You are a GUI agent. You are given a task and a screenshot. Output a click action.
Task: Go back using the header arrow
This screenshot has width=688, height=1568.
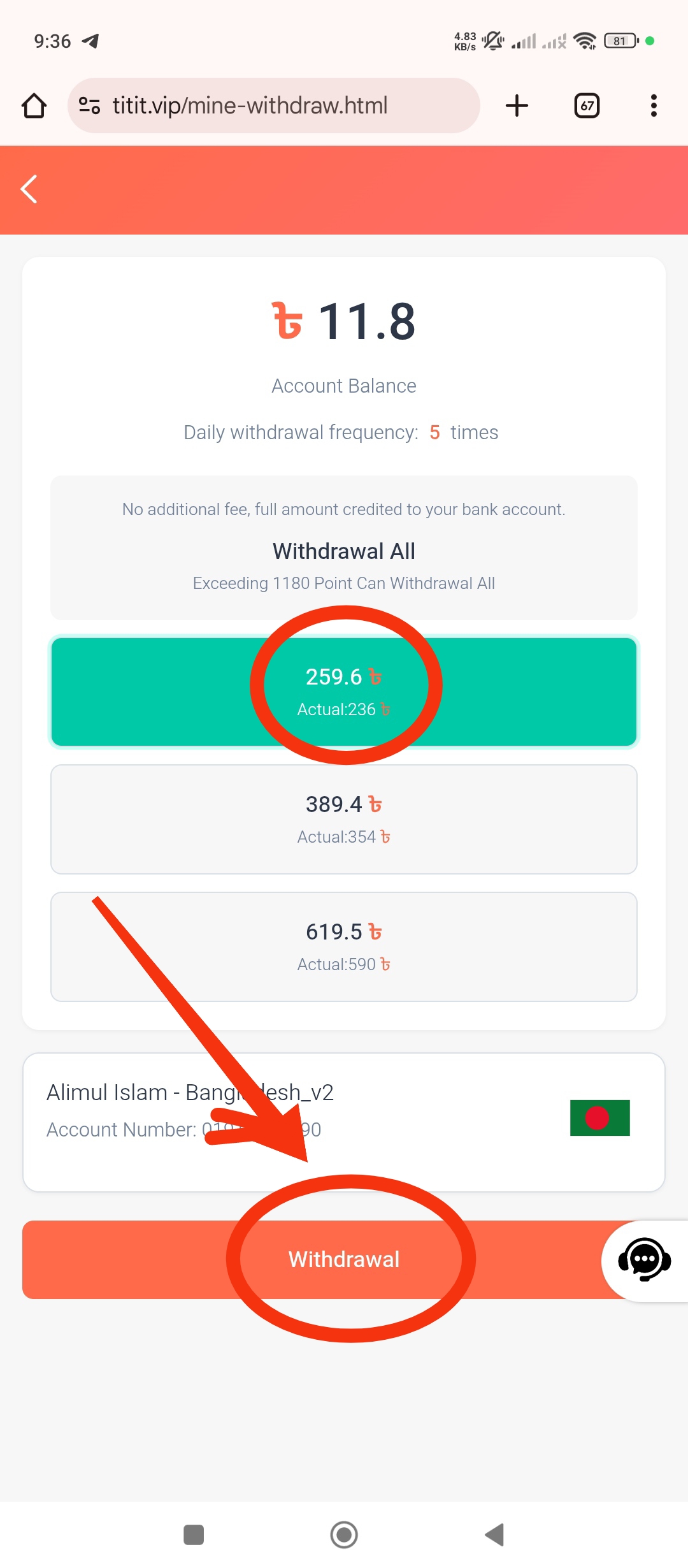pyautogui.click(x=29, y=189)
